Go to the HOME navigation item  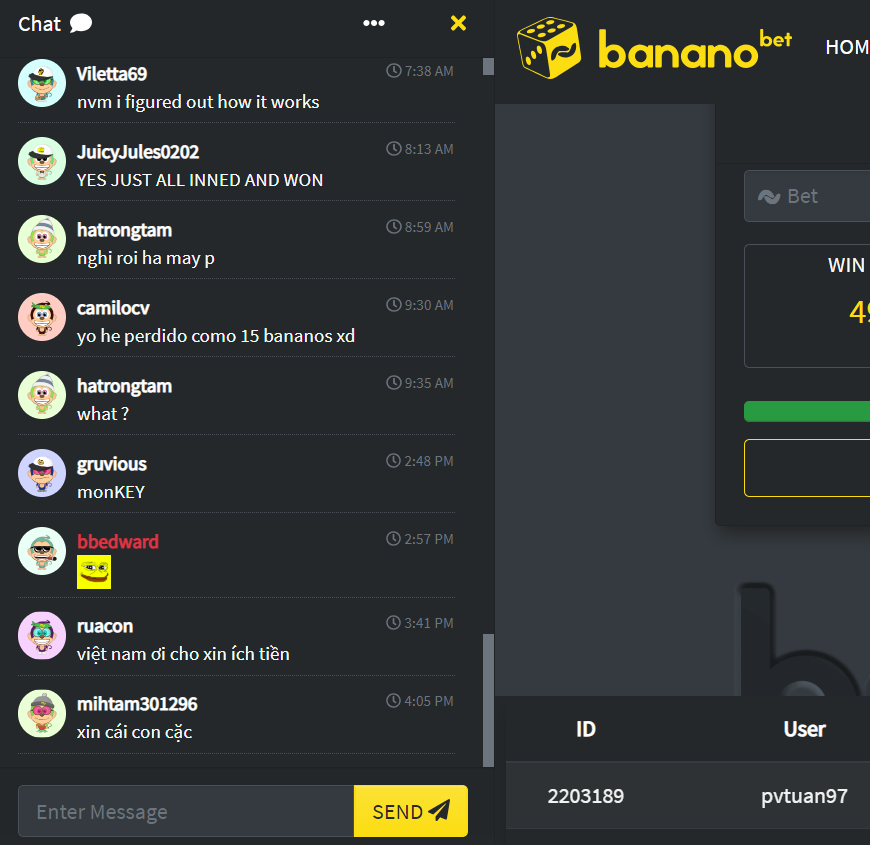(x=847, y=47)
